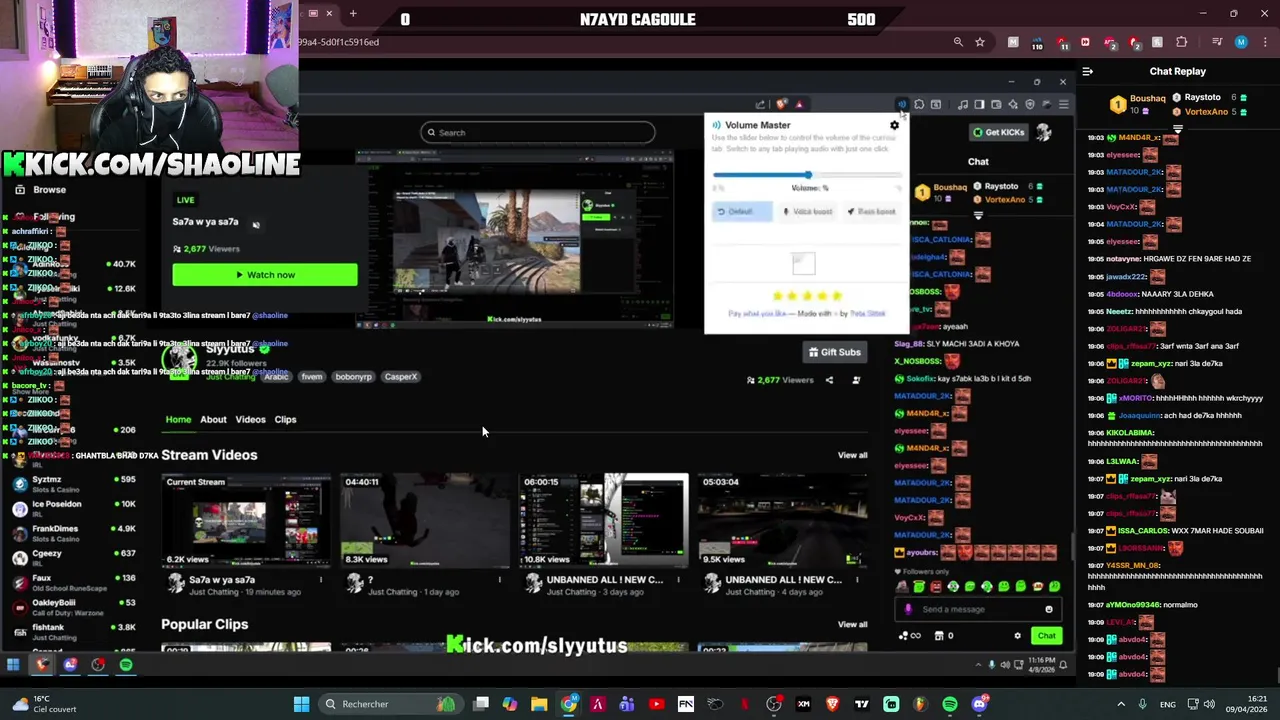This screenshot has width=1280, height=720.
Task: Open options menu for the '?' video
Action: tap(500, 579)
